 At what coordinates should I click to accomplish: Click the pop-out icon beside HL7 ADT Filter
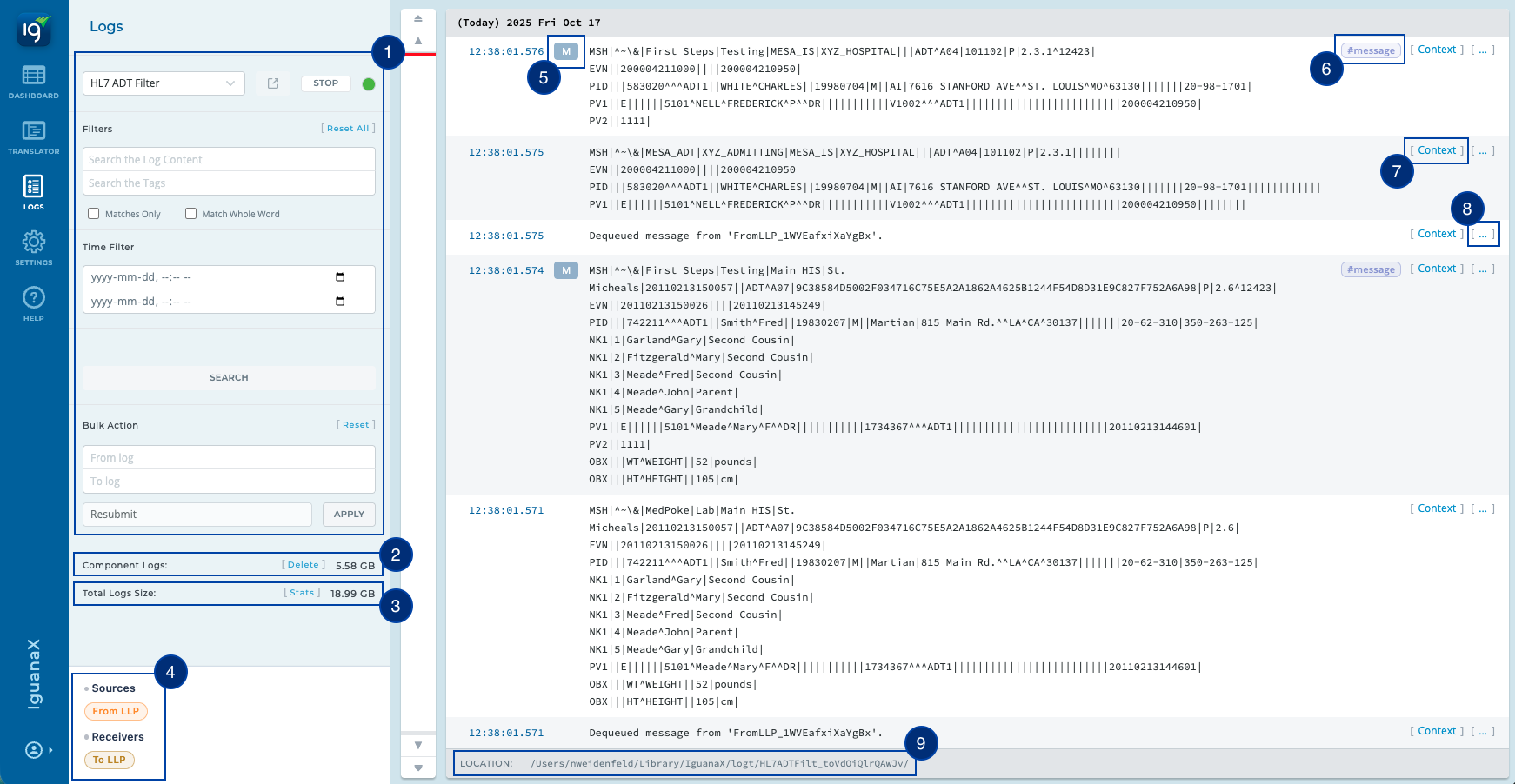click(273, 83)
